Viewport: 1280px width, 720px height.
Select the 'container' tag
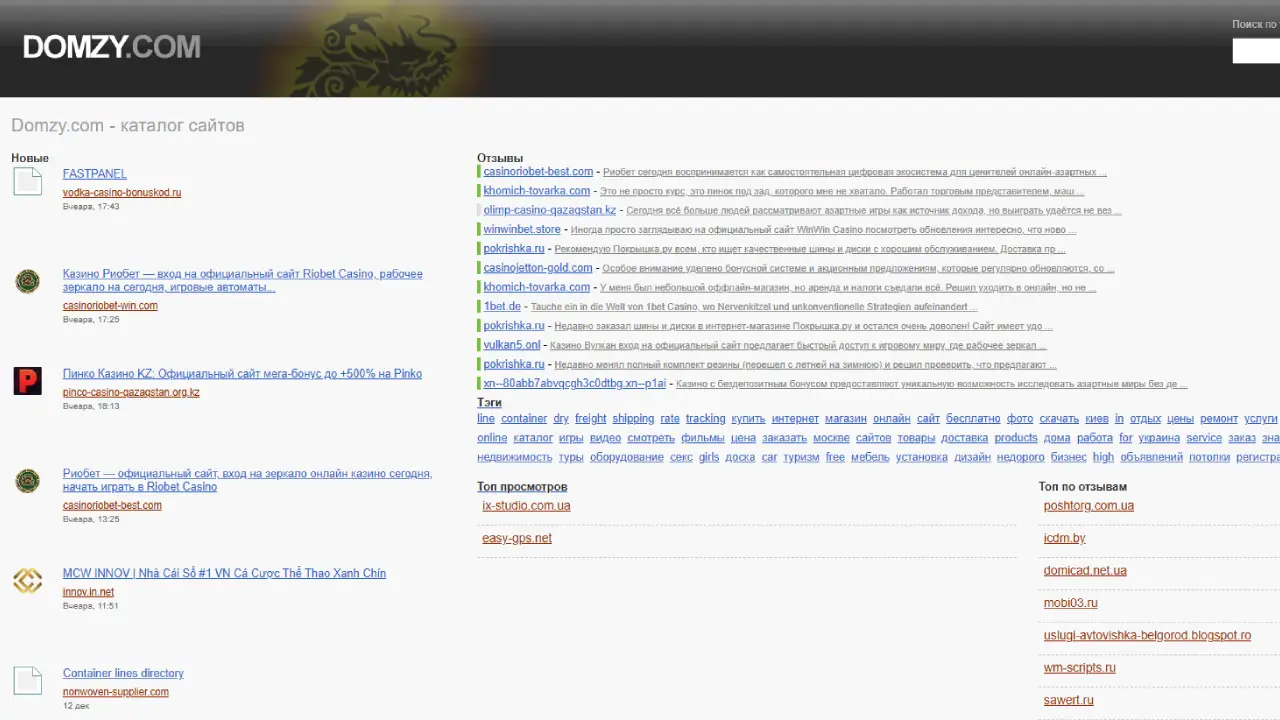click(524, 419)
